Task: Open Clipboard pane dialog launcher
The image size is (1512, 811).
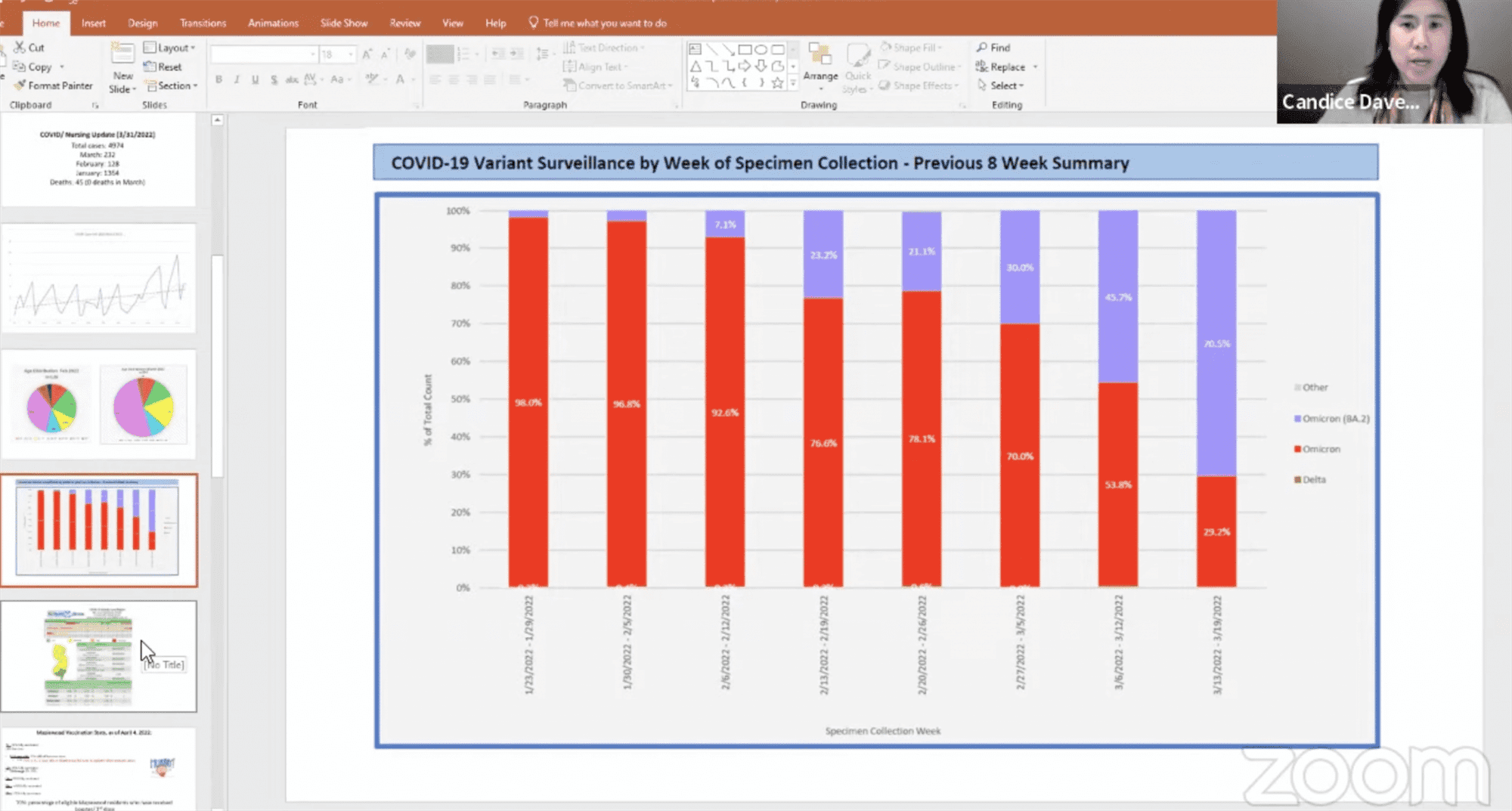Action: pyautogui.click(x=95, y=105)
